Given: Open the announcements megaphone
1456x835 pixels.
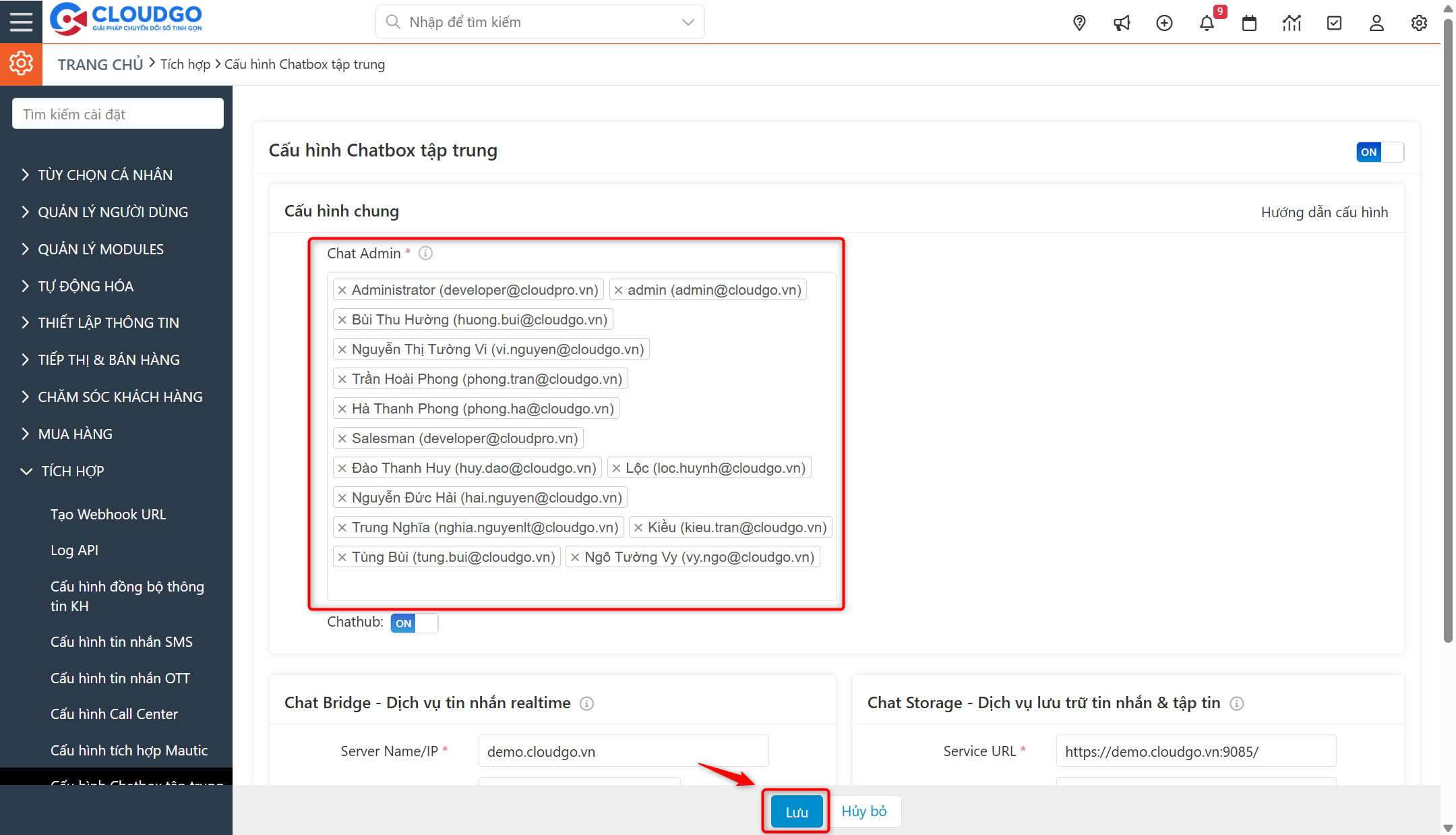Looking at the screenshot, I should point(1122,22).
